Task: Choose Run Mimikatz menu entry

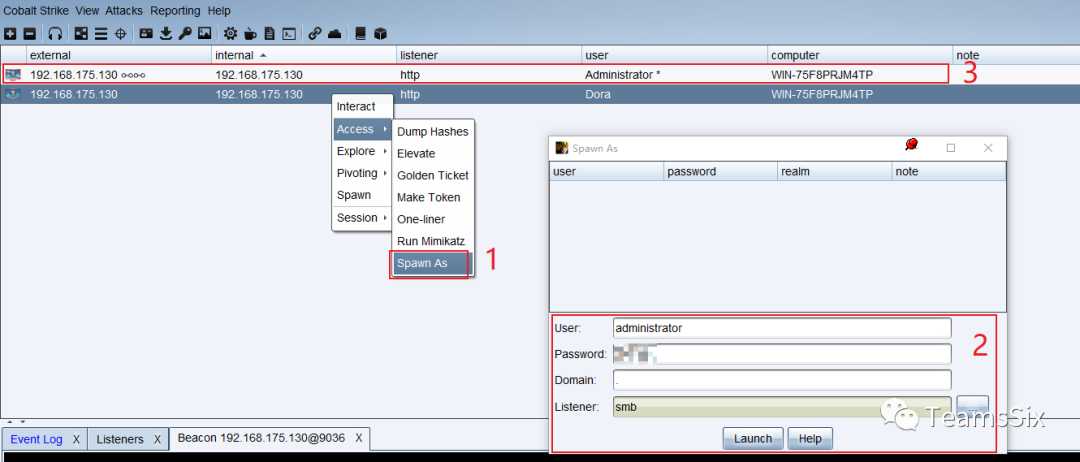Action: click(432, 241)
